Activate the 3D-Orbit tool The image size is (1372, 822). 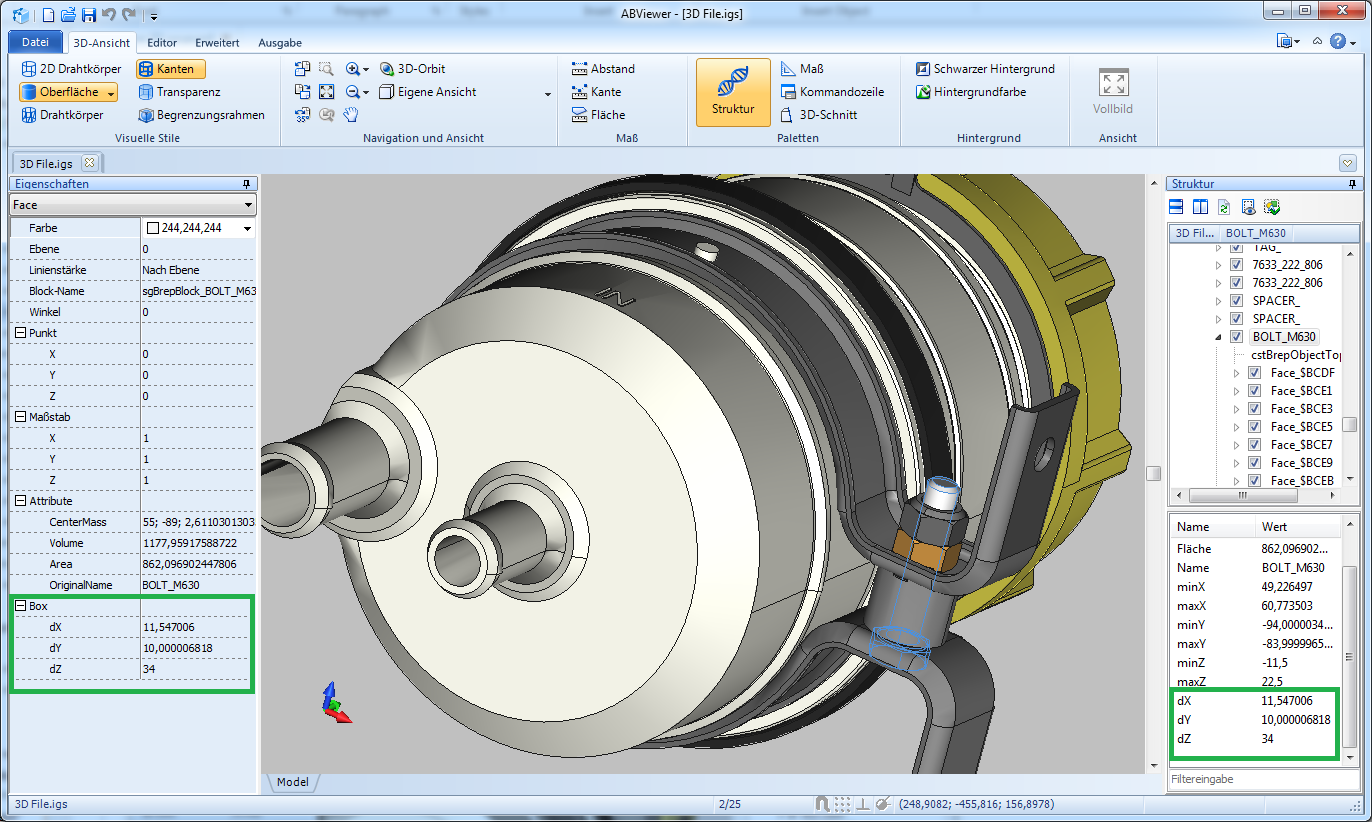pyautogui.click(x=412, y=69)
